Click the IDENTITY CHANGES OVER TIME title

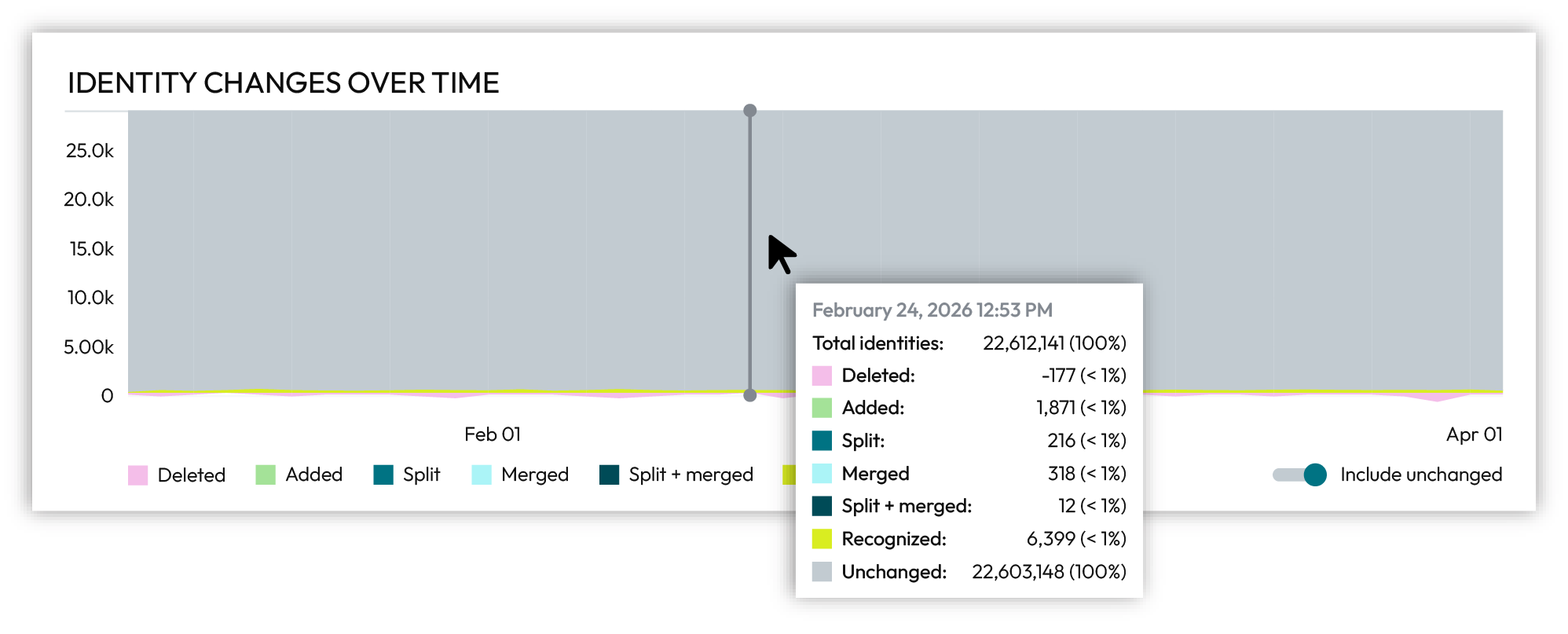click(x=284, y=82)
